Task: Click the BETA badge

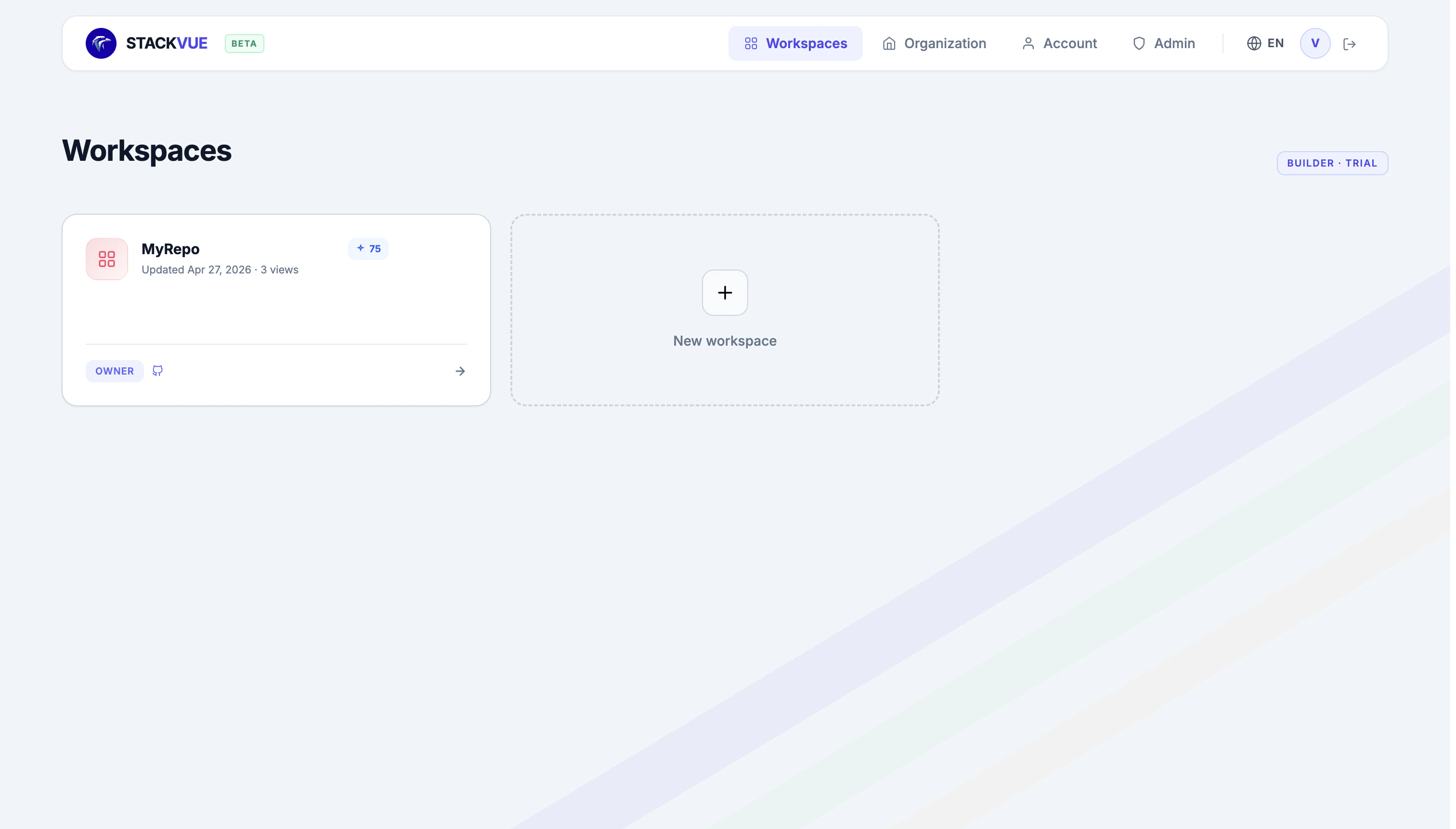Action: click(244, 43)
